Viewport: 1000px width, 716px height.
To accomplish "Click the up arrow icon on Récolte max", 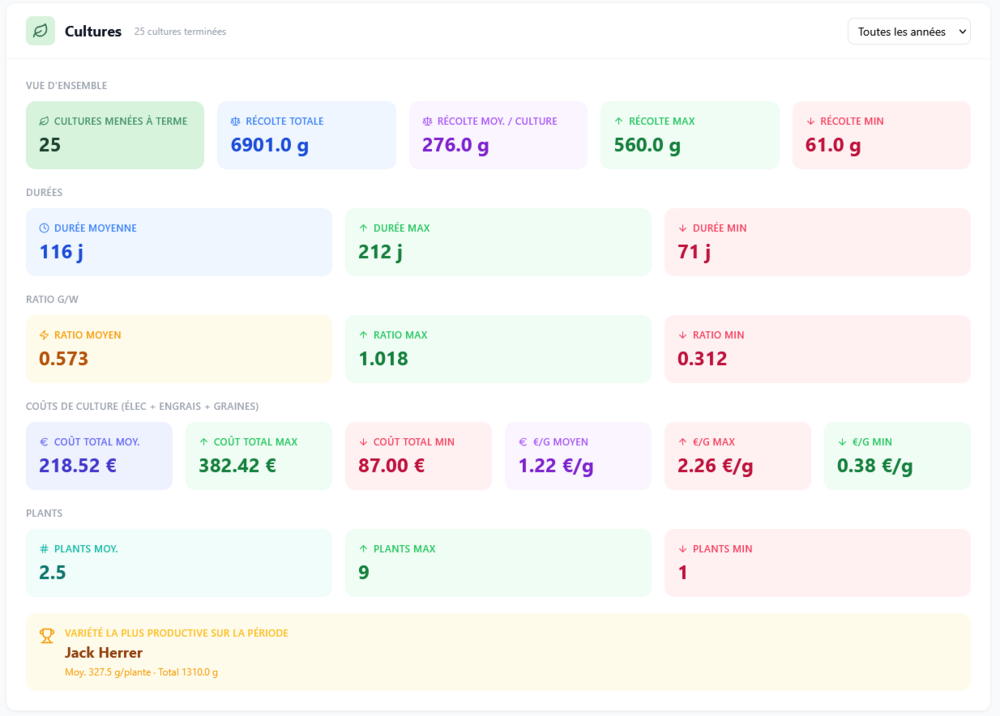I will 619,121.
